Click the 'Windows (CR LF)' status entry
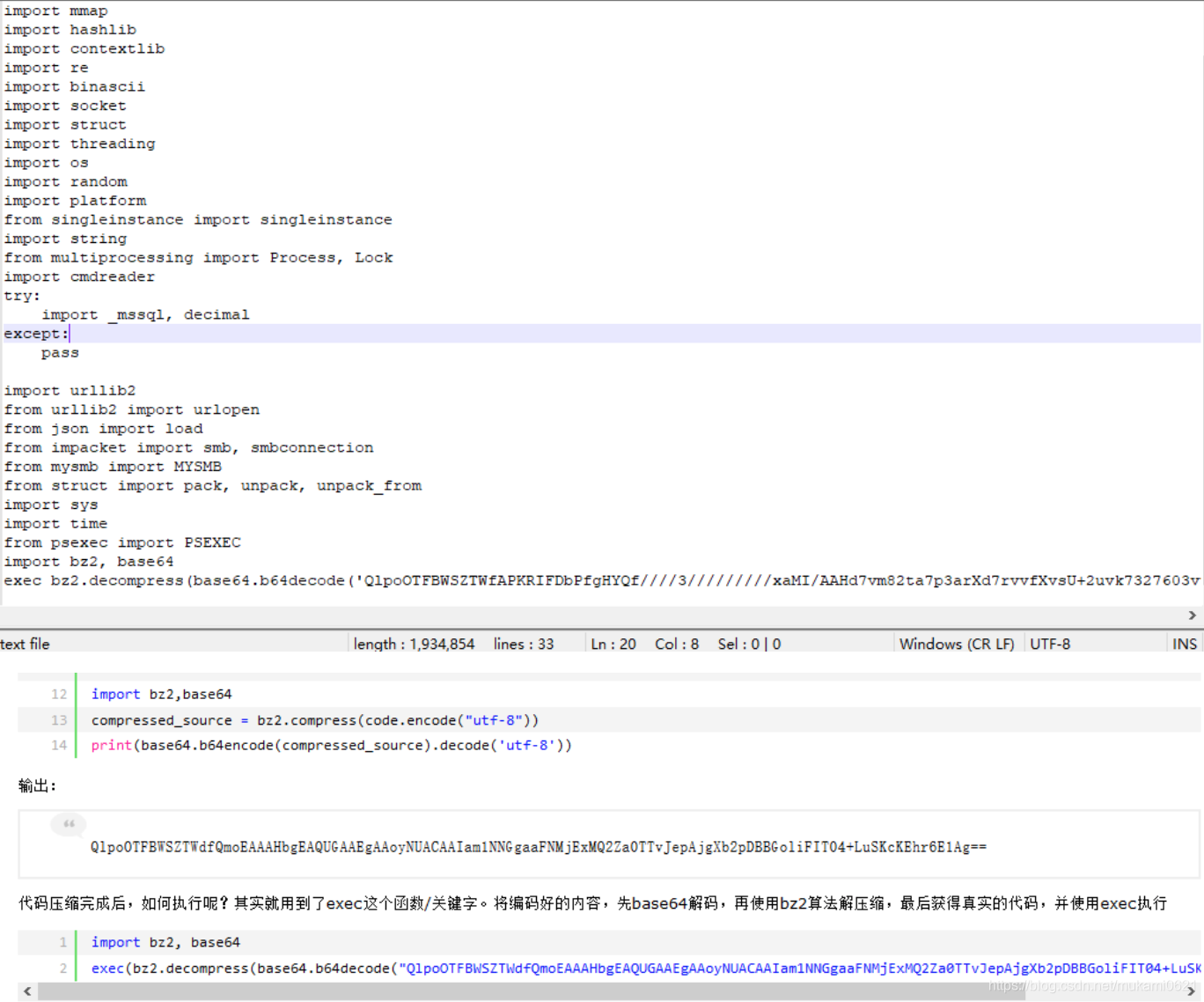The image size is (1204, 1002). click(x=957, y=644)
